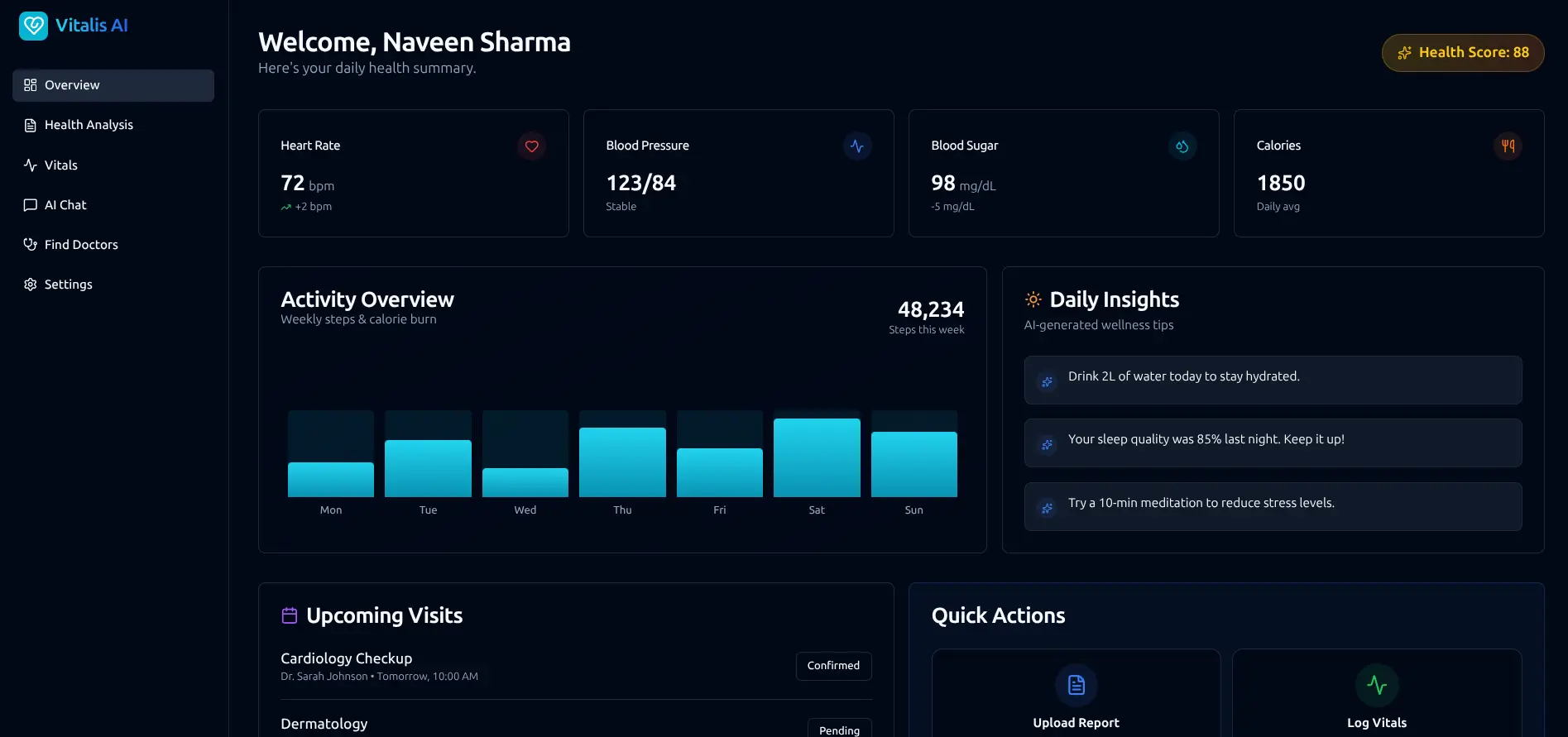The height and width of the screenshot is (737, 1568).
Task: Navigate to Find Doctors
Action: pos(81,245)
